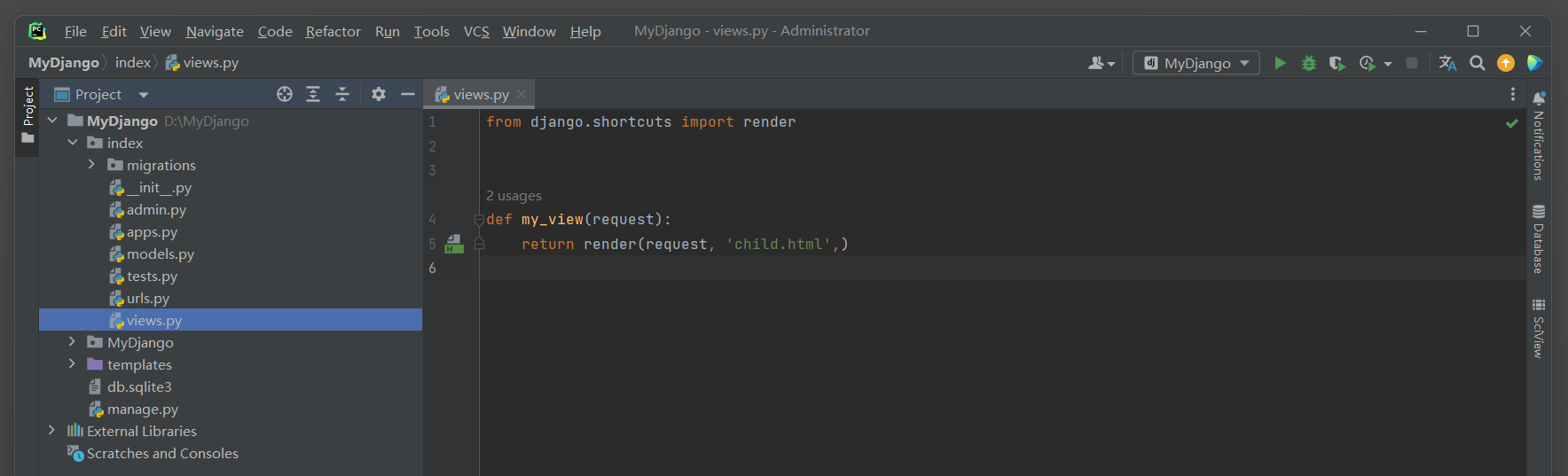Expand all in Project panel

313,94
